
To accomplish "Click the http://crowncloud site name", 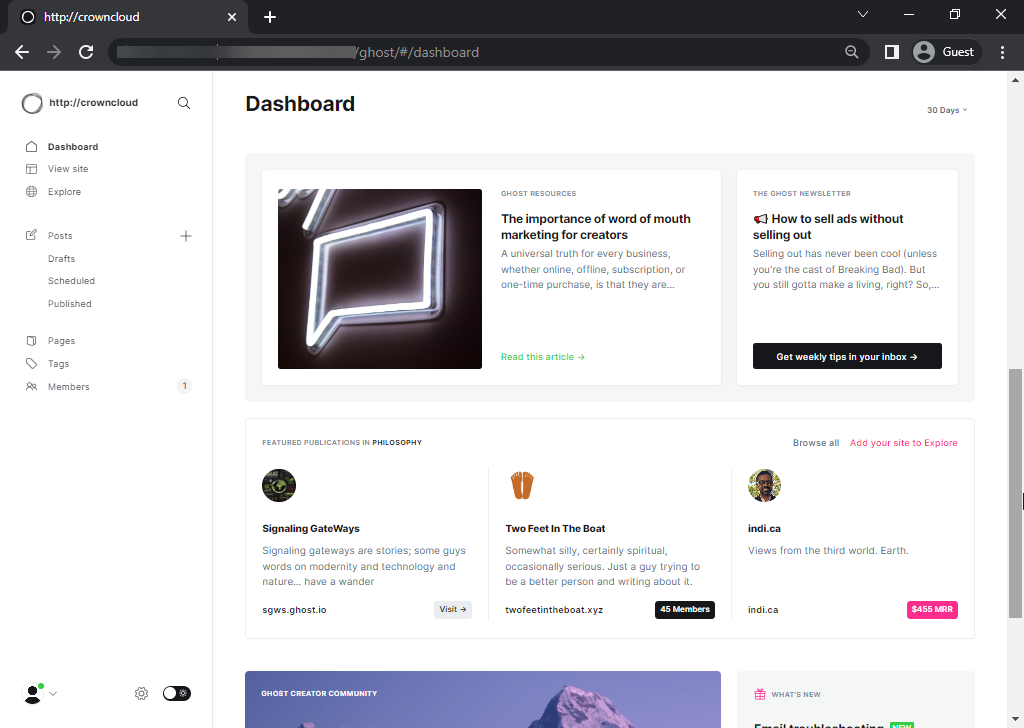I will pos(93,103).
